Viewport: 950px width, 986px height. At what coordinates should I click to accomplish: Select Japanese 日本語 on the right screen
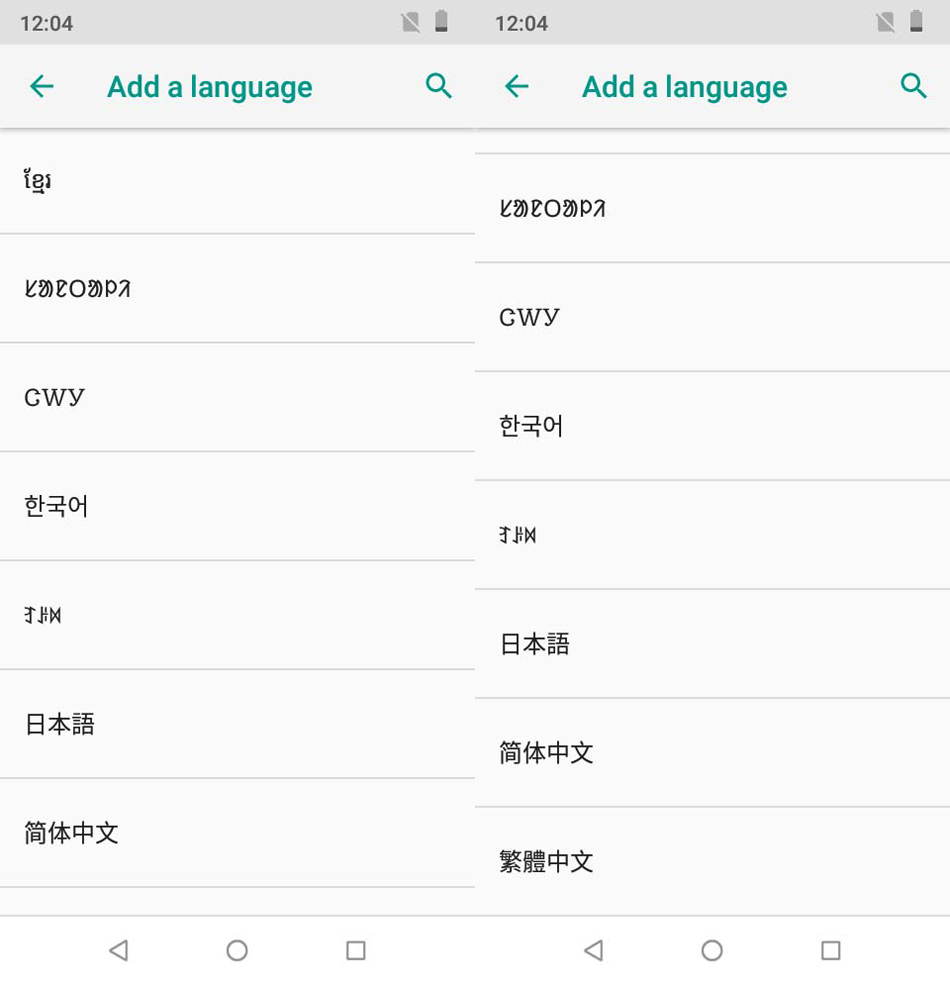click(x=712, y=644)
